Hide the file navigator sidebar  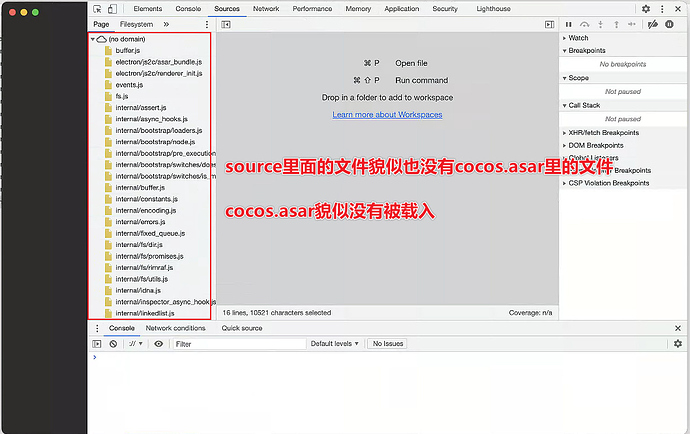[x=226, y=25]
